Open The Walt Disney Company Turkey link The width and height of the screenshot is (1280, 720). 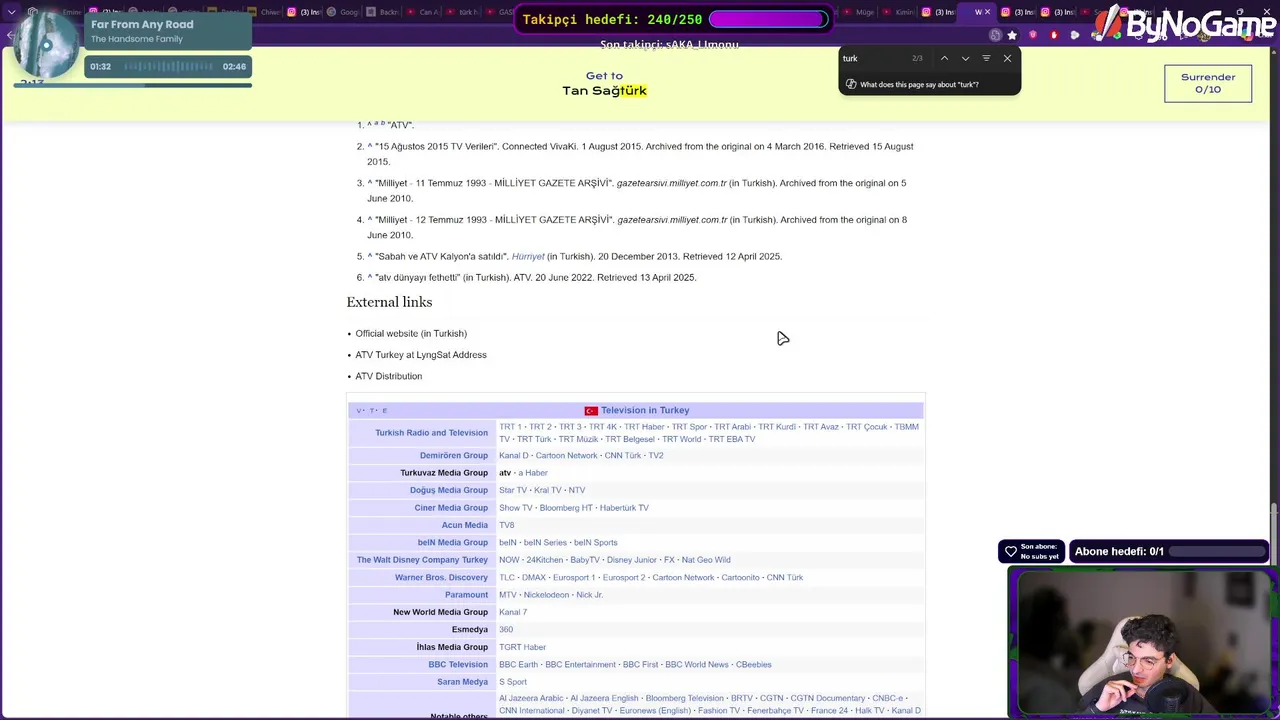422,560
